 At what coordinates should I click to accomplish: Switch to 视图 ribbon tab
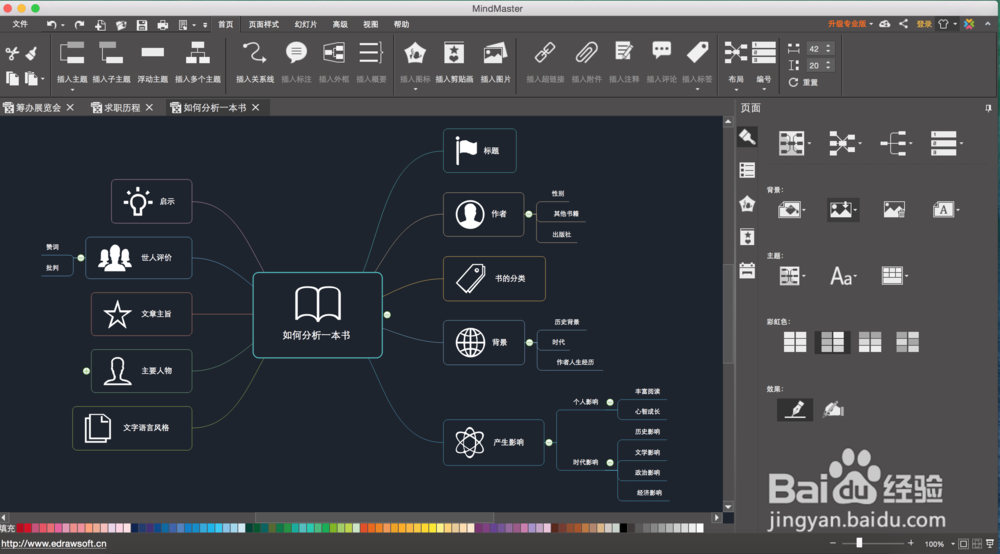[371, 24]
